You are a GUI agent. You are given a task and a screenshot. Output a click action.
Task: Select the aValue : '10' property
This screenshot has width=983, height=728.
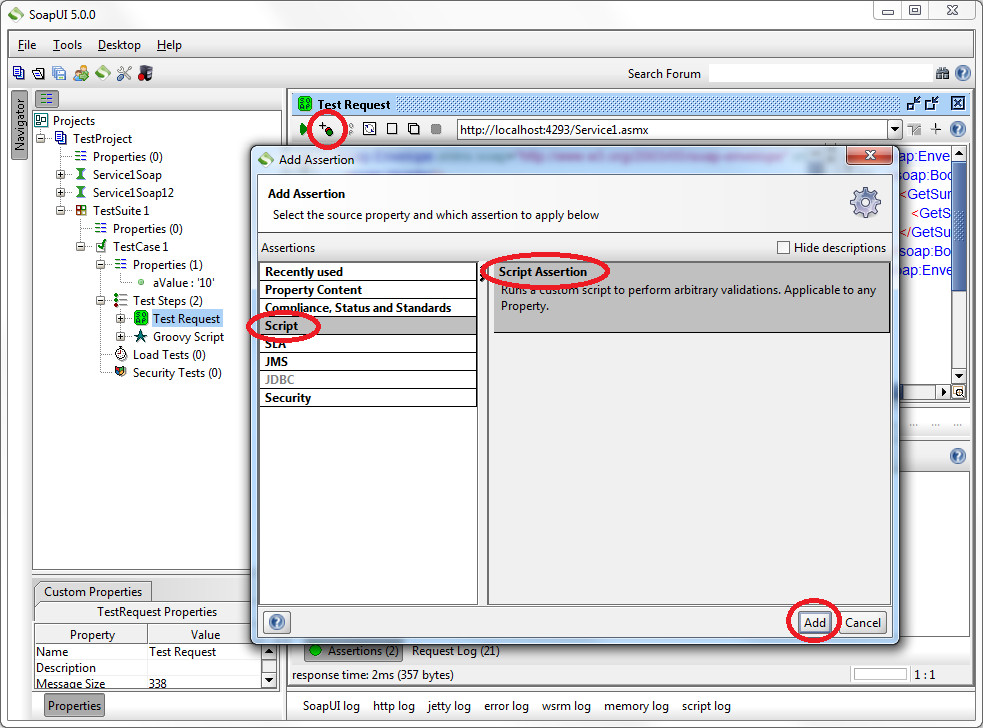(184, 283)
